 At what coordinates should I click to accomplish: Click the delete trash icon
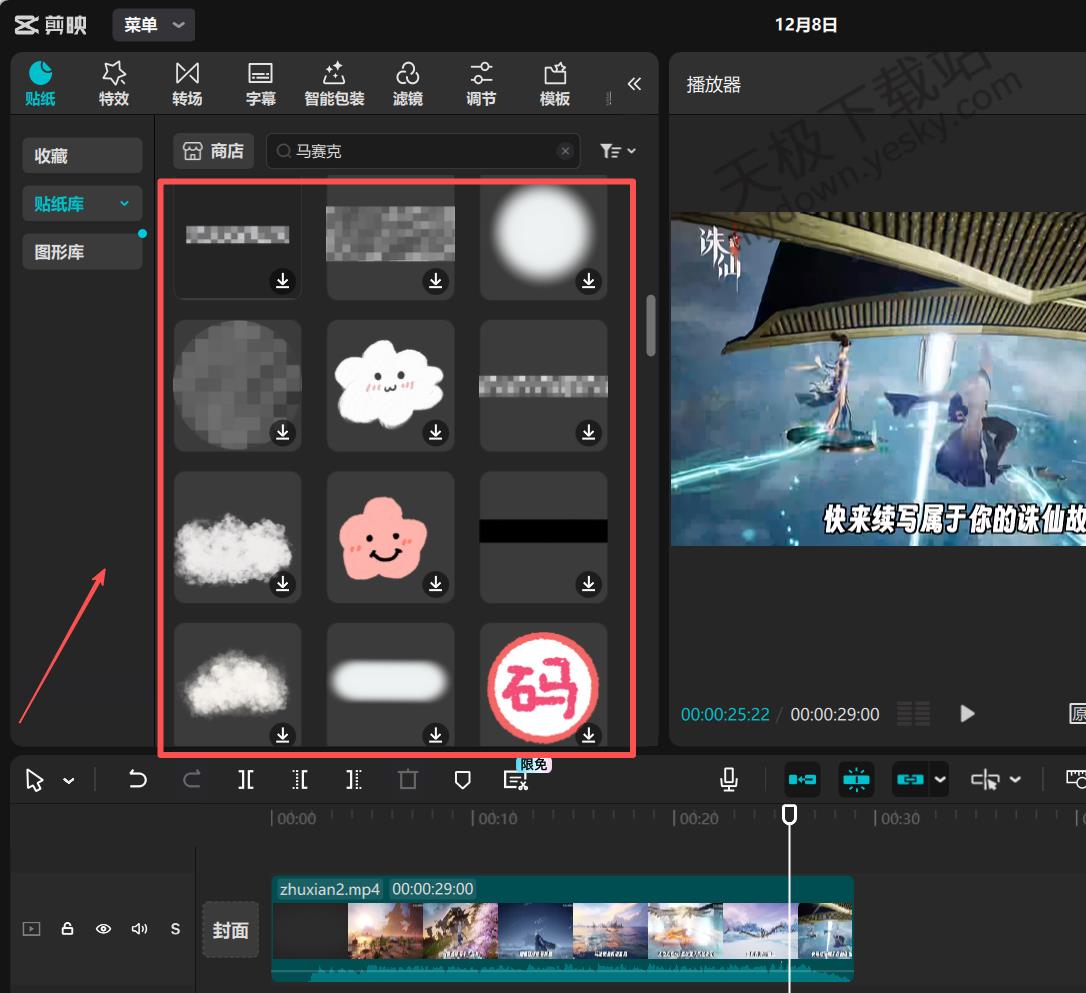click(407, 780)
